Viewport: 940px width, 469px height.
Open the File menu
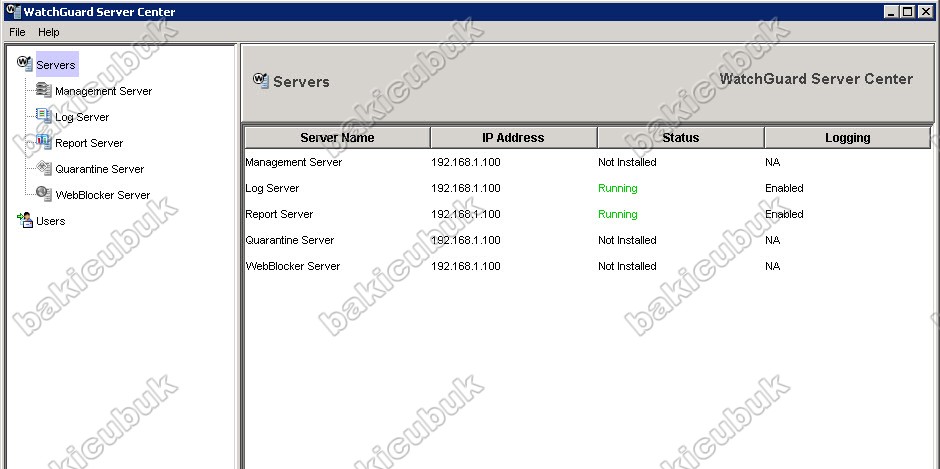pos(17,32)
